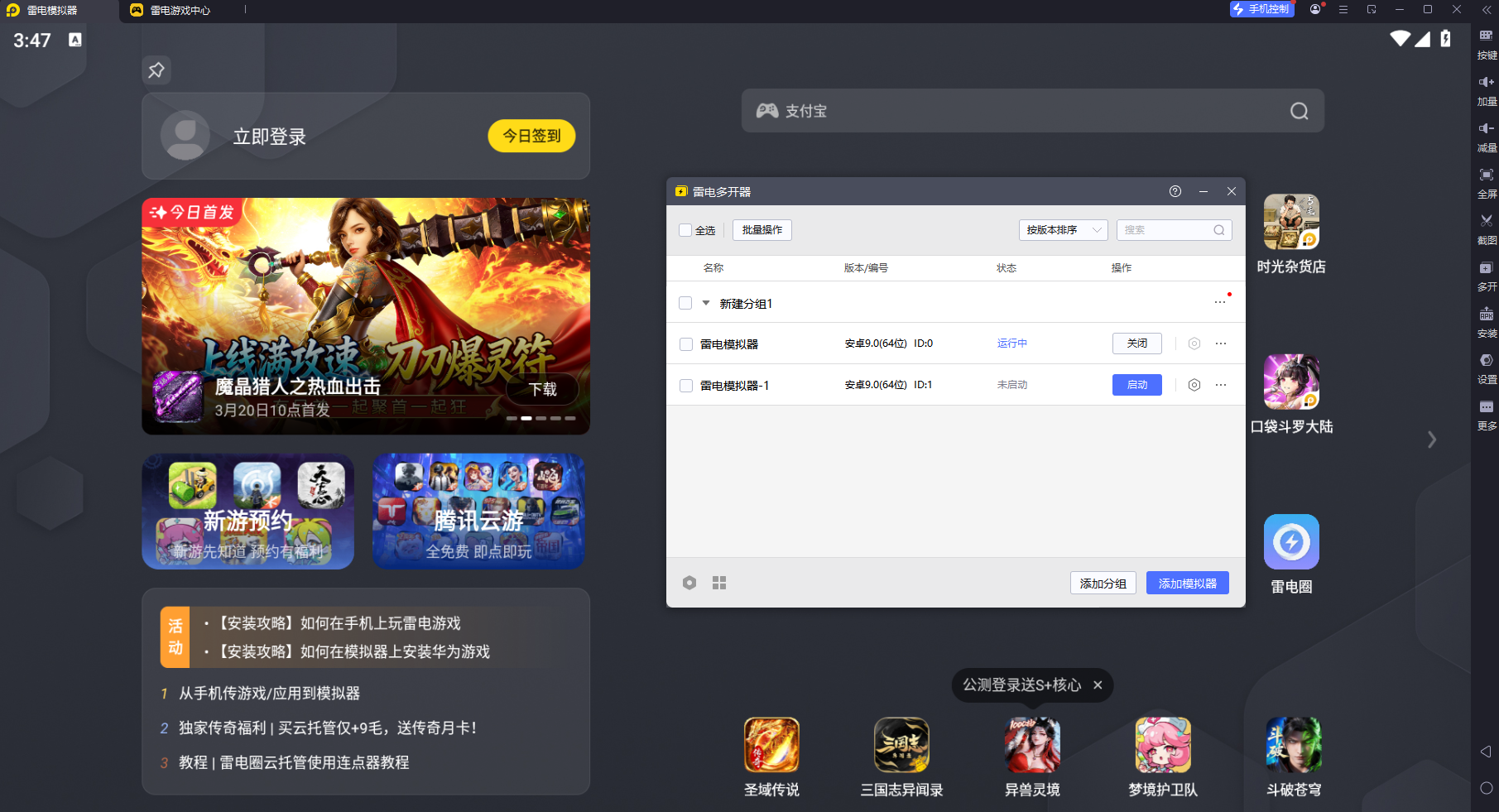The height and width of the screenshot is (812, 1499).
Task: Open 设置 settings in the right sidebar
Action: [x=1487, y=361]
